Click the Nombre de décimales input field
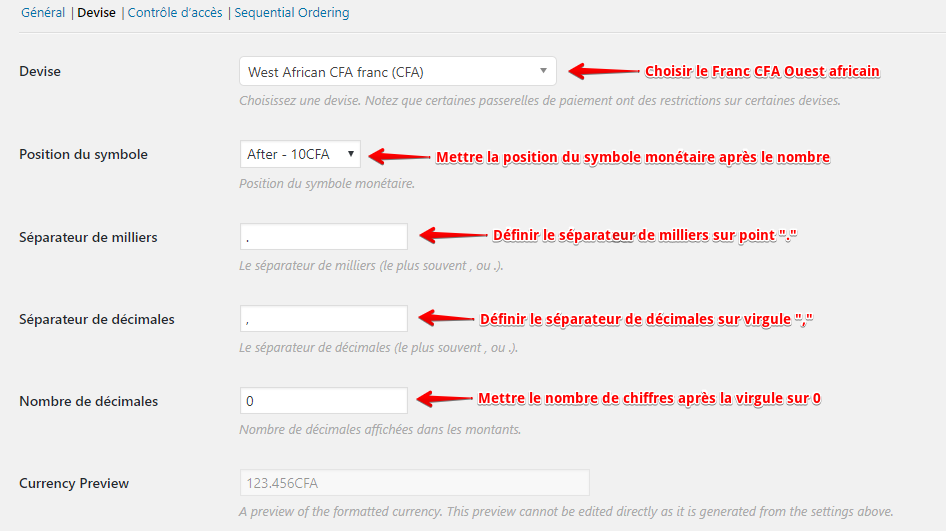Viewport: 946px width, 531px height. (x=323, y=401)
